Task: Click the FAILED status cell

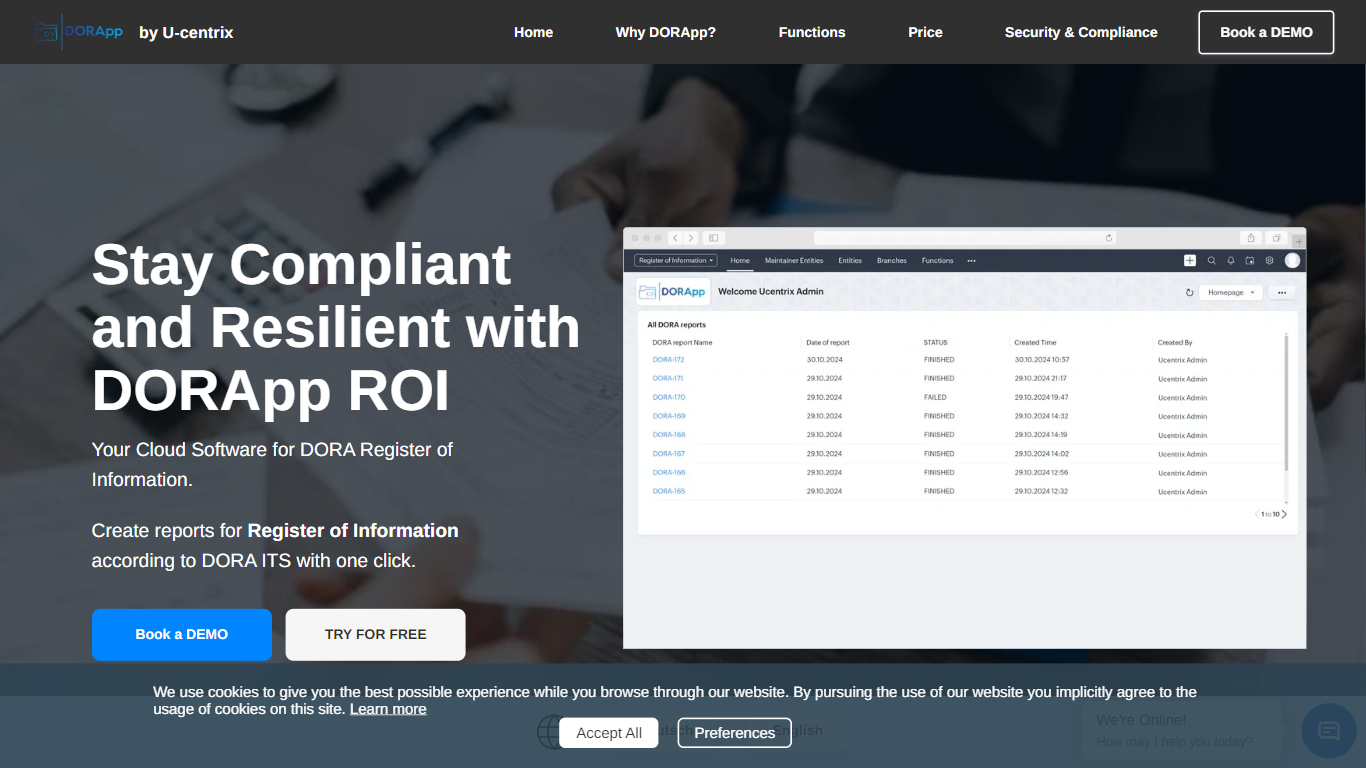Action: pyautogui.click(x=935, y=398)
